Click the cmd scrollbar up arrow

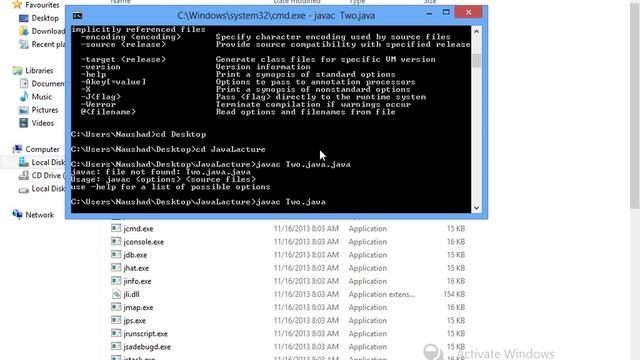pos(476,31)
